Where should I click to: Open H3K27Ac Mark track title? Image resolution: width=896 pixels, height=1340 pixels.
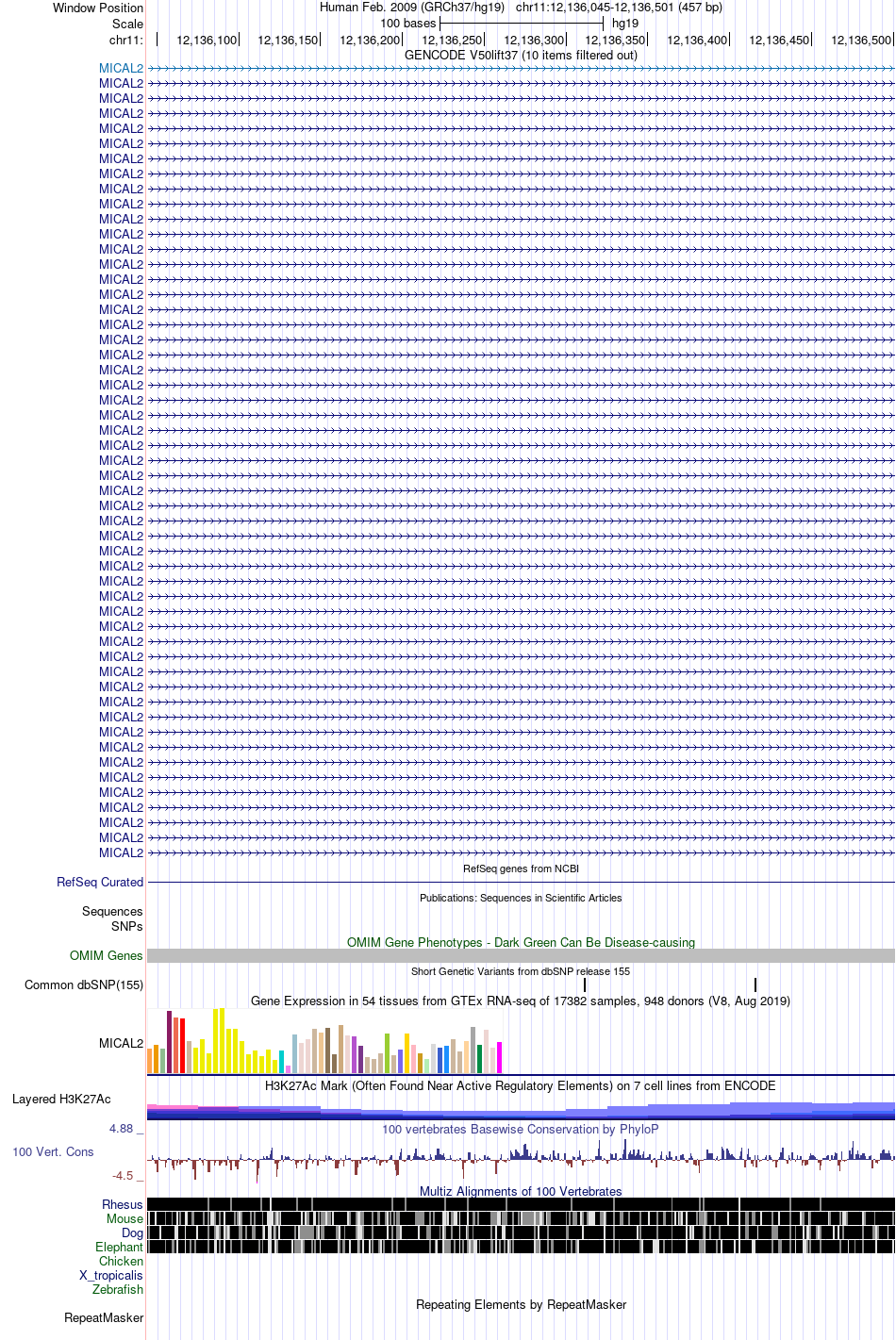(x=521, y=1085)
